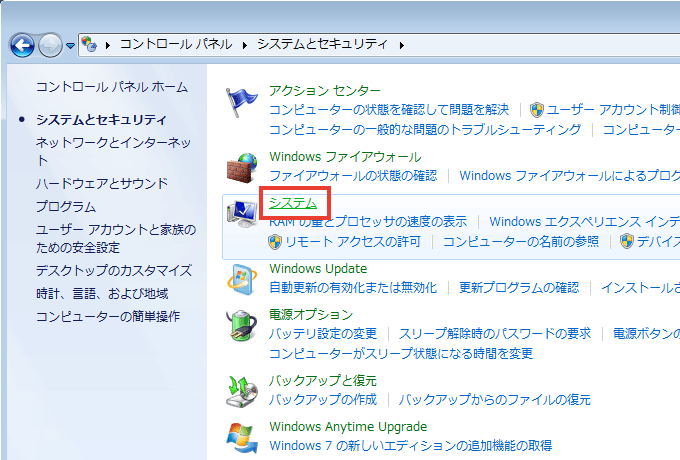
Task: Expand the arrow after システムとセキュリティ breadcrumb
Action: pos(402,45)
